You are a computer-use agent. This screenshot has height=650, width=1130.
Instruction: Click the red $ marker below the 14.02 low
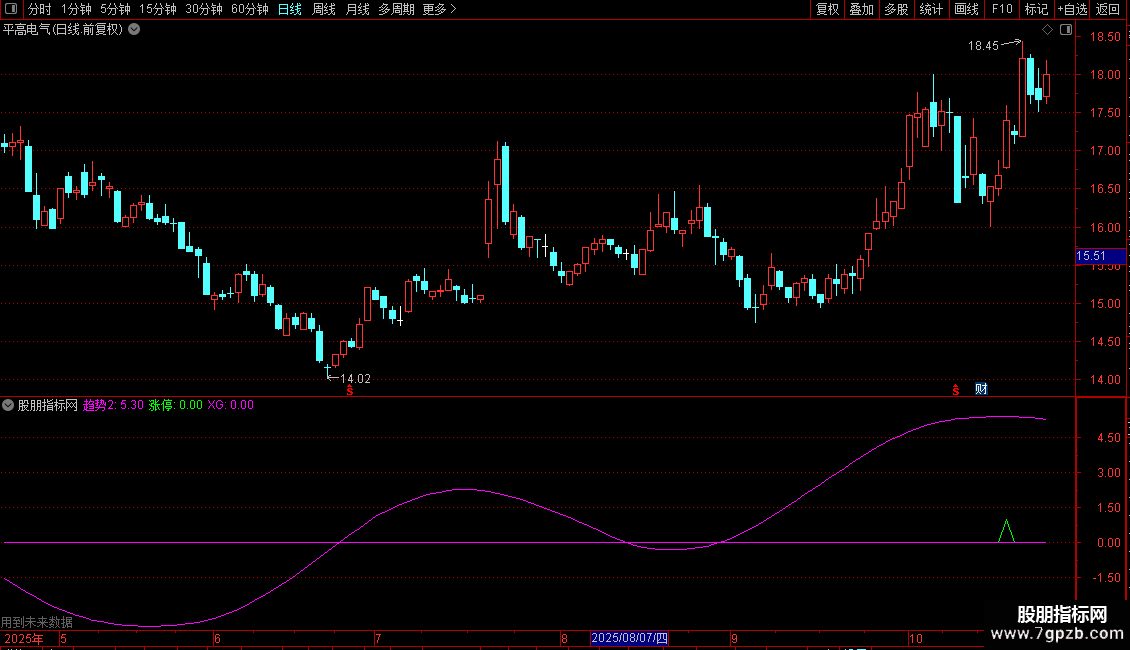(349, 391)
